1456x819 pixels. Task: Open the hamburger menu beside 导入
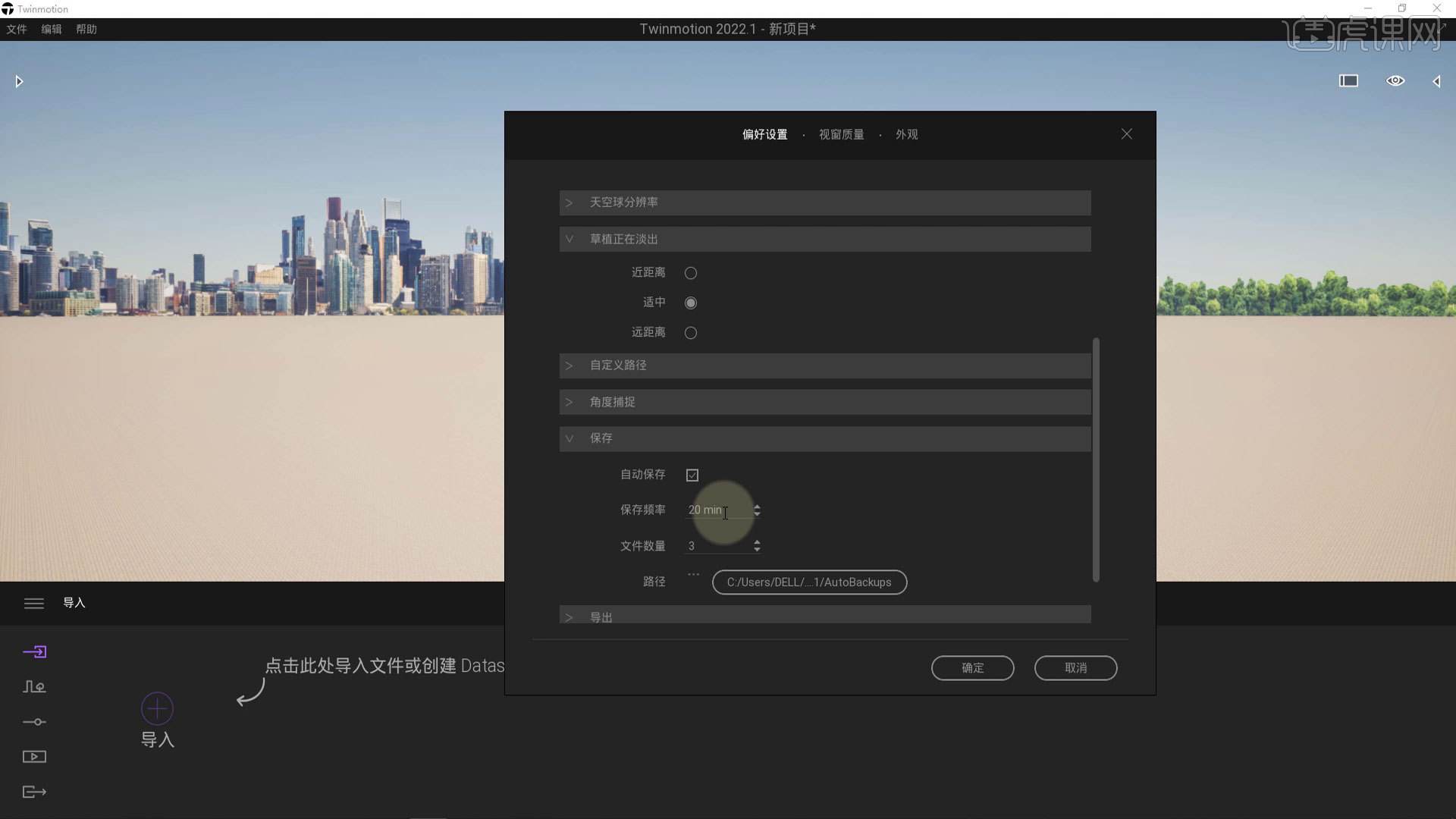click(x=34, y=604)
